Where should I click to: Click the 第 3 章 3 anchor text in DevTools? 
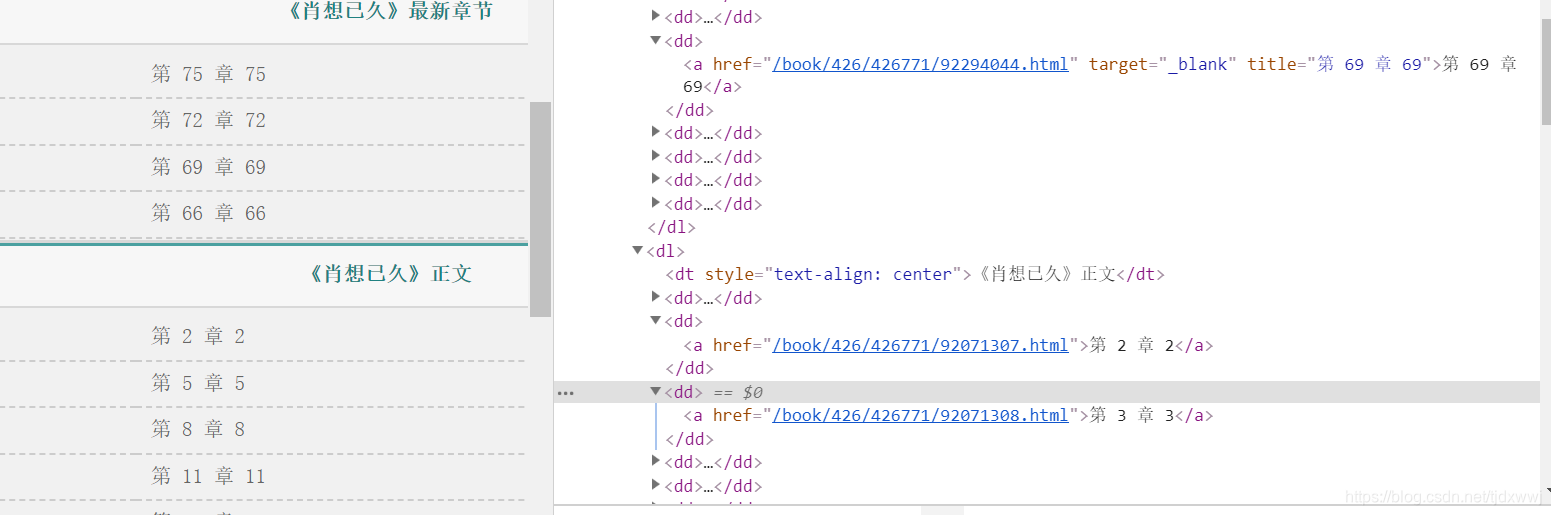(1130, 415)
